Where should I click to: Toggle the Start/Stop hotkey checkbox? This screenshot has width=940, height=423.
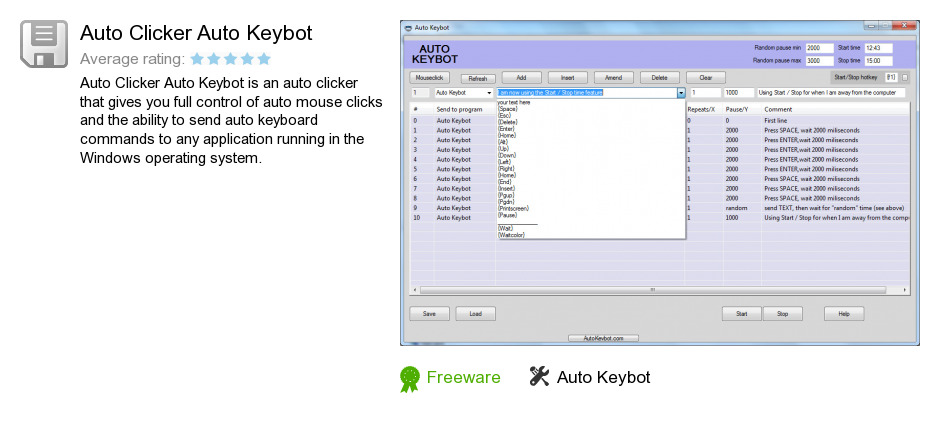tap(905, 77)
